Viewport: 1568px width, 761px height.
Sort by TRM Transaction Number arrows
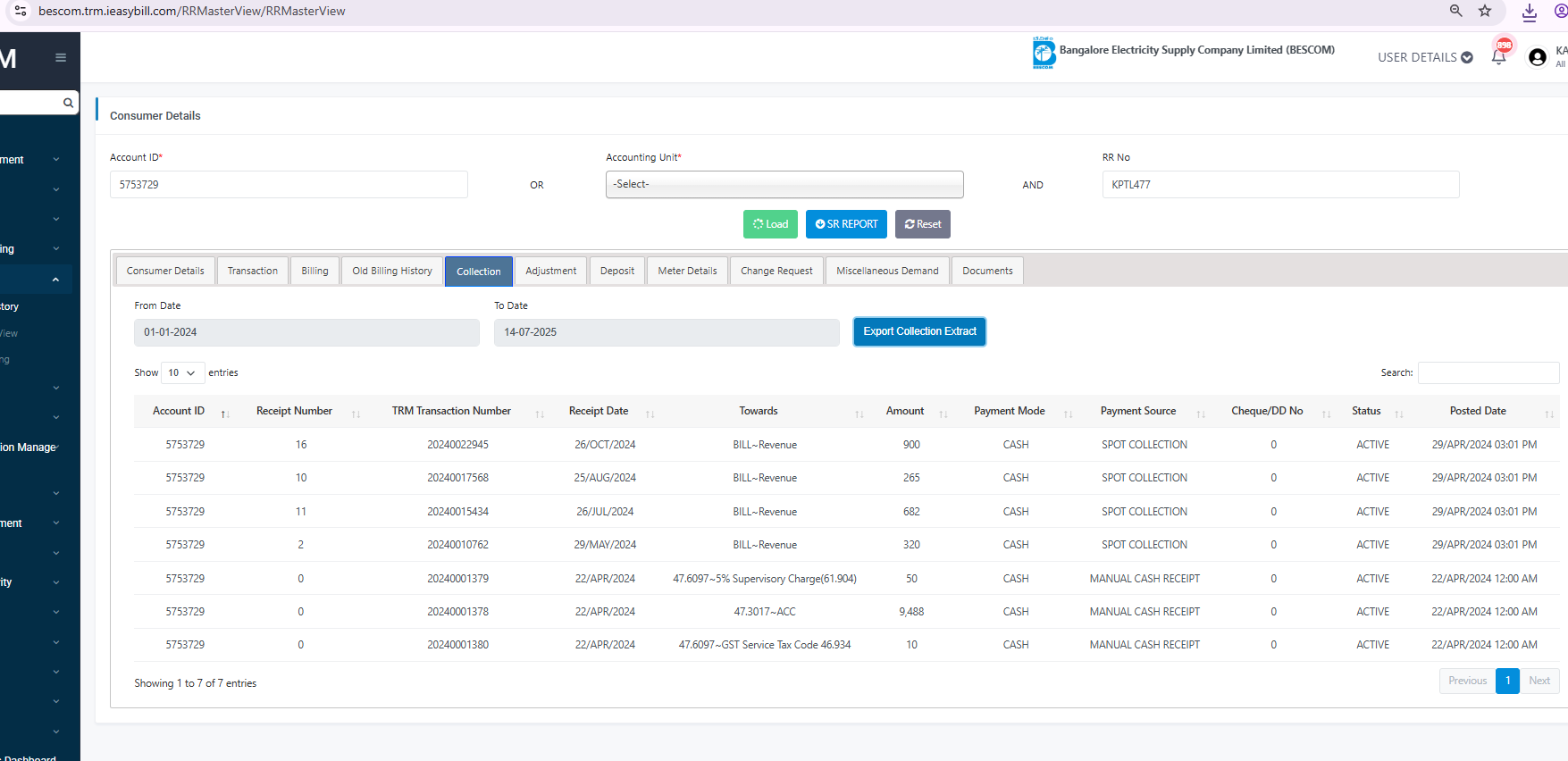tap(540, 414)
